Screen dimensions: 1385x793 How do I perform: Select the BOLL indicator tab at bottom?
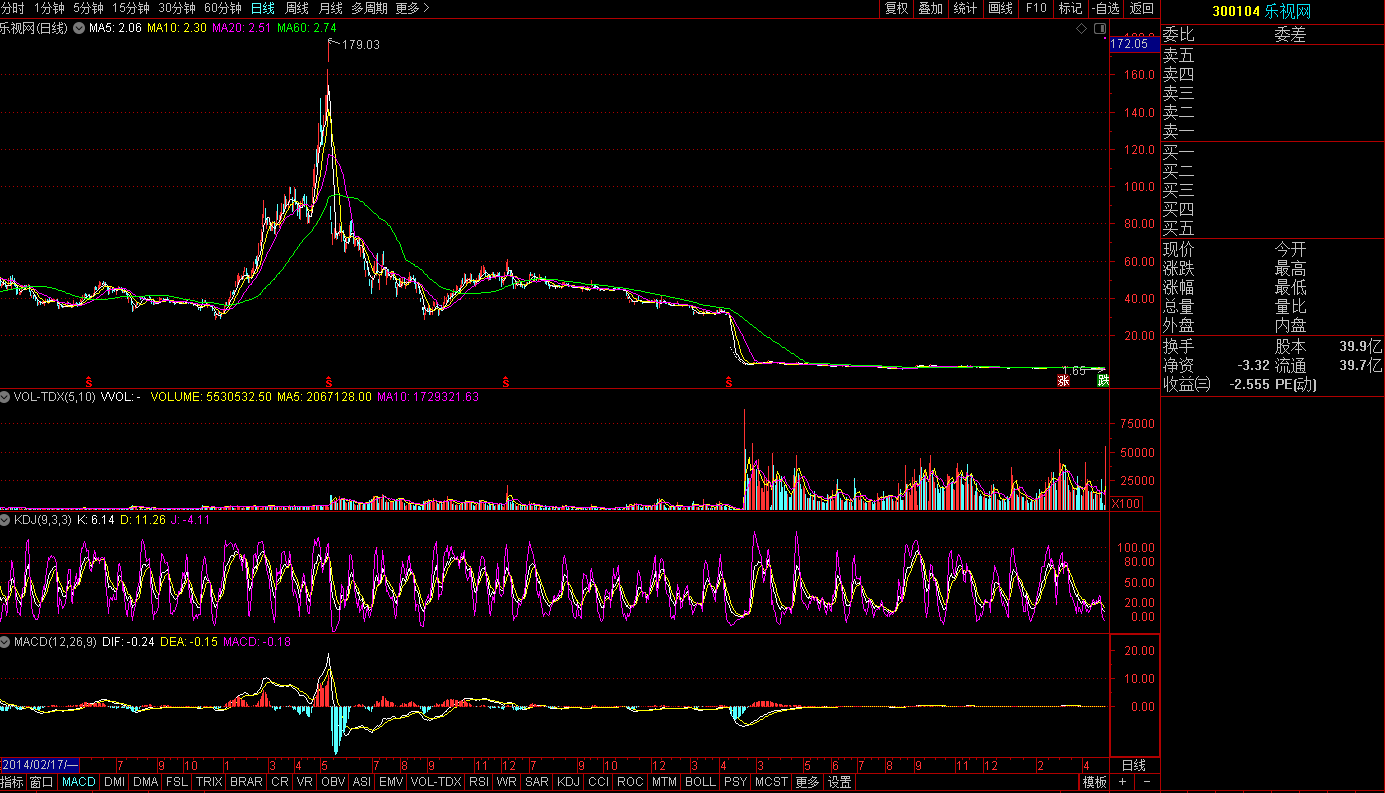click(x=700, y=782)
